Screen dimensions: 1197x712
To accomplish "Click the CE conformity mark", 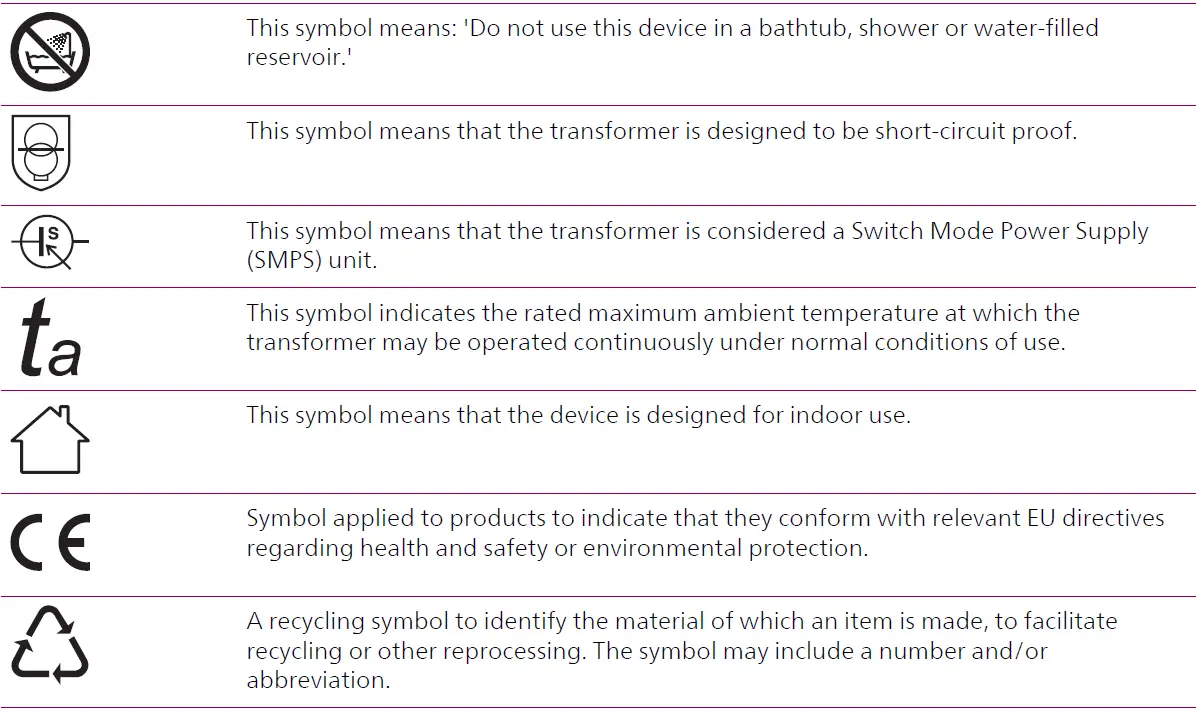I will pos(50,542).
